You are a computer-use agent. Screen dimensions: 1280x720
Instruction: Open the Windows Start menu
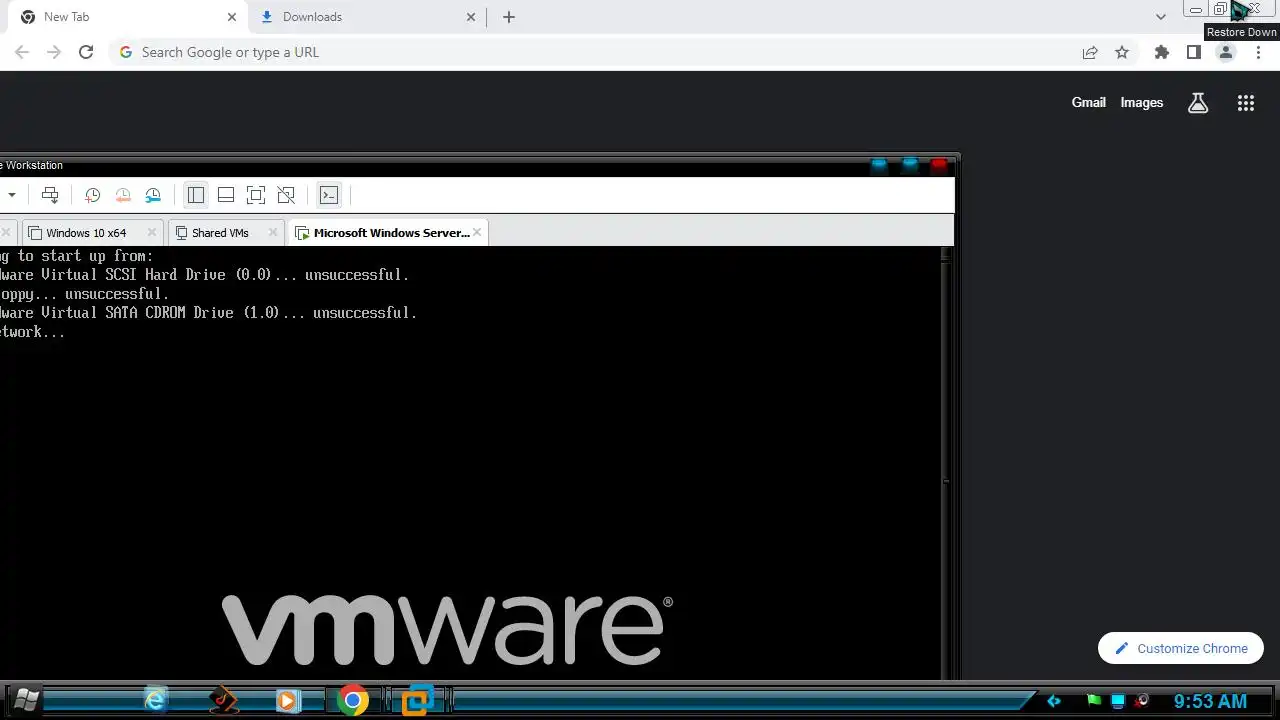click(25, 700)
